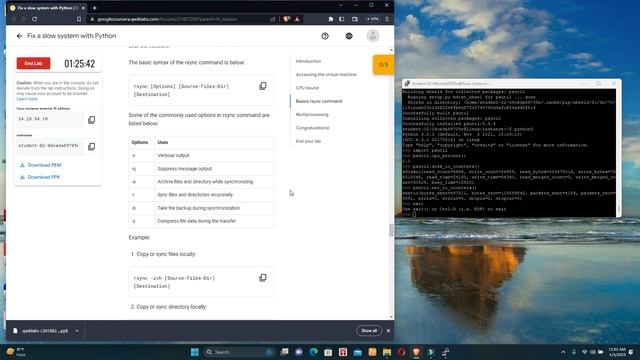Viewport: 640px width, 360px height.
Task: Open the browser extensions puzzle icon
Action: tap(331, 19)
